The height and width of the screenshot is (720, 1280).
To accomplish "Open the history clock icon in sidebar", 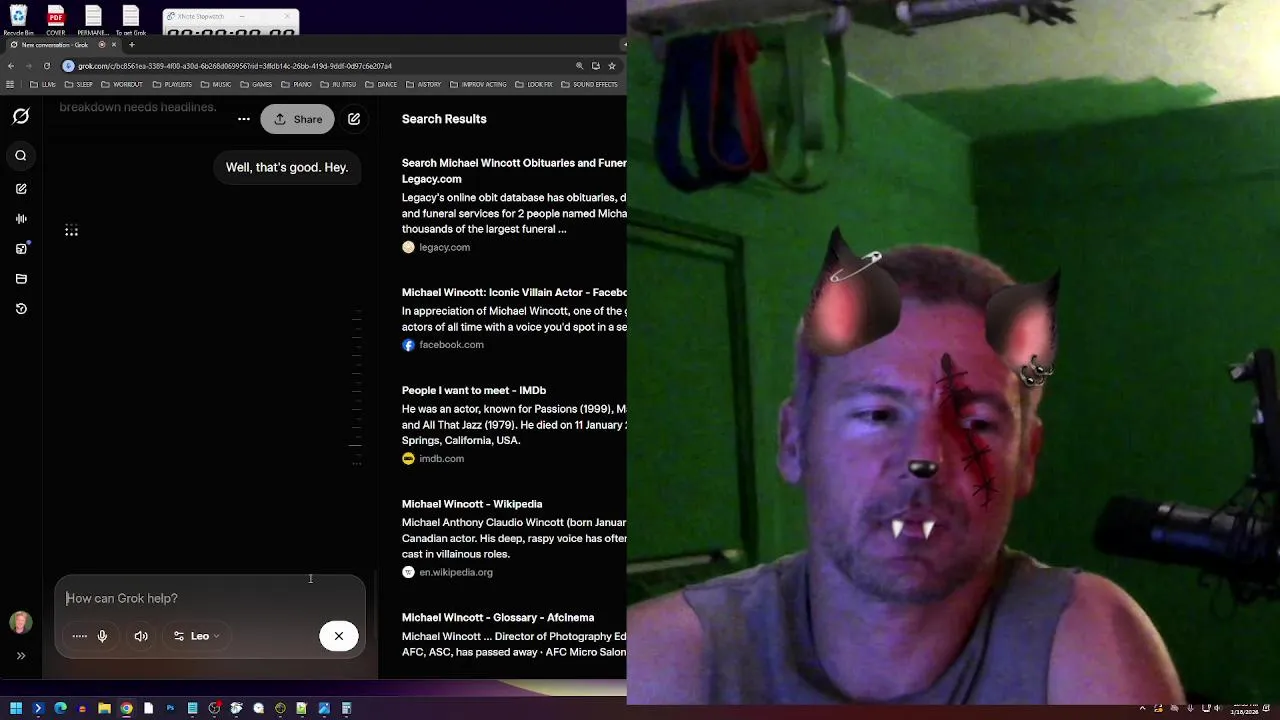I will (21, 309).
